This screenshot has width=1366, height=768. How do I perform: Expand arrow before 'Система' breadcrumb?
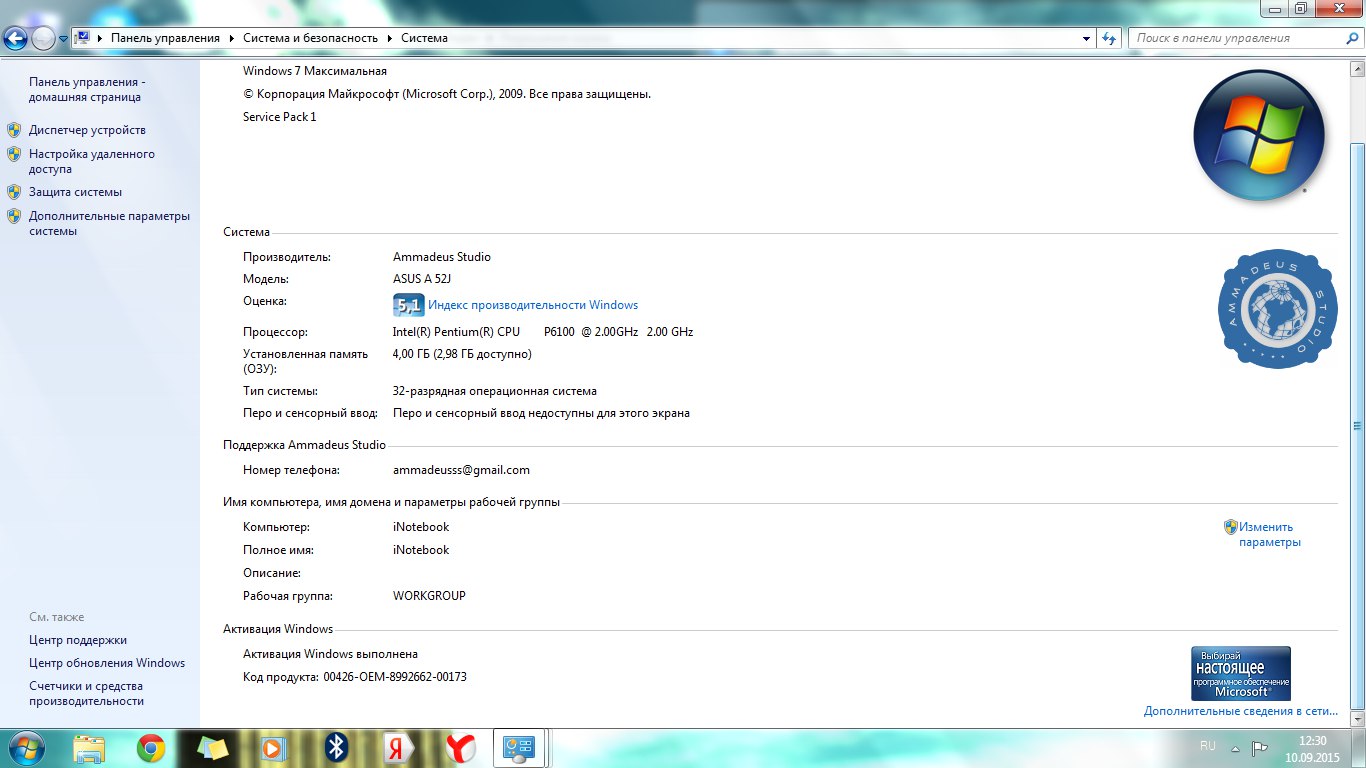coord(390,38)
